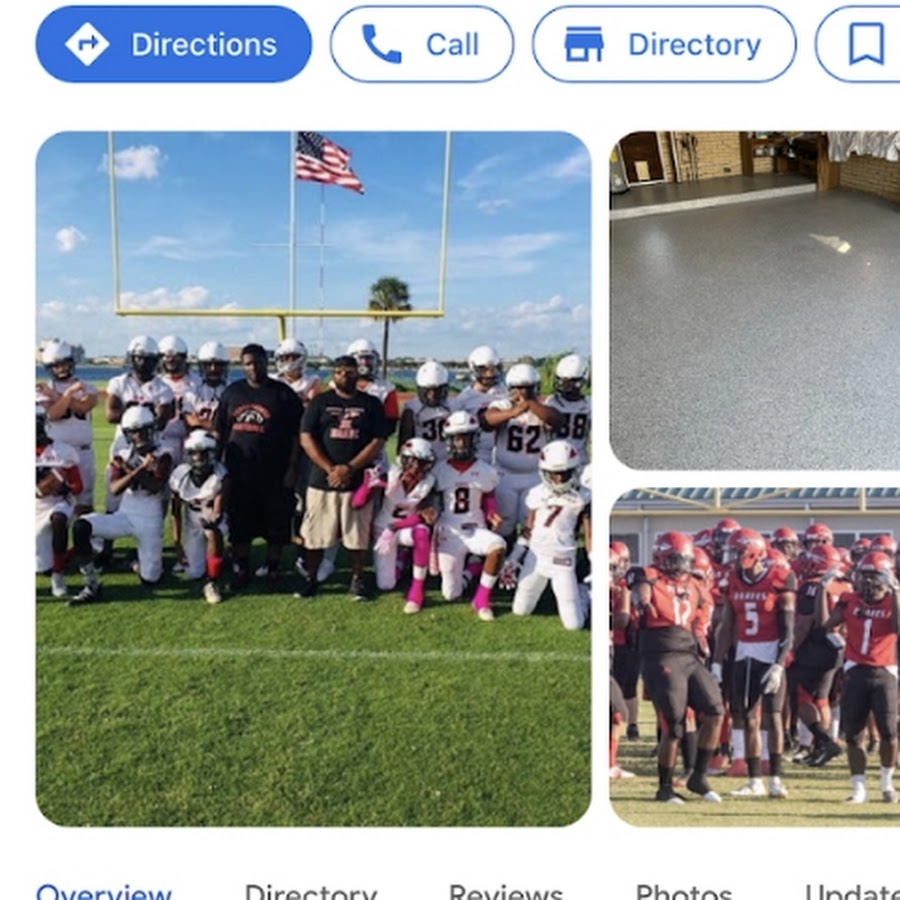Open the Directory pill button

click(664, 44)
